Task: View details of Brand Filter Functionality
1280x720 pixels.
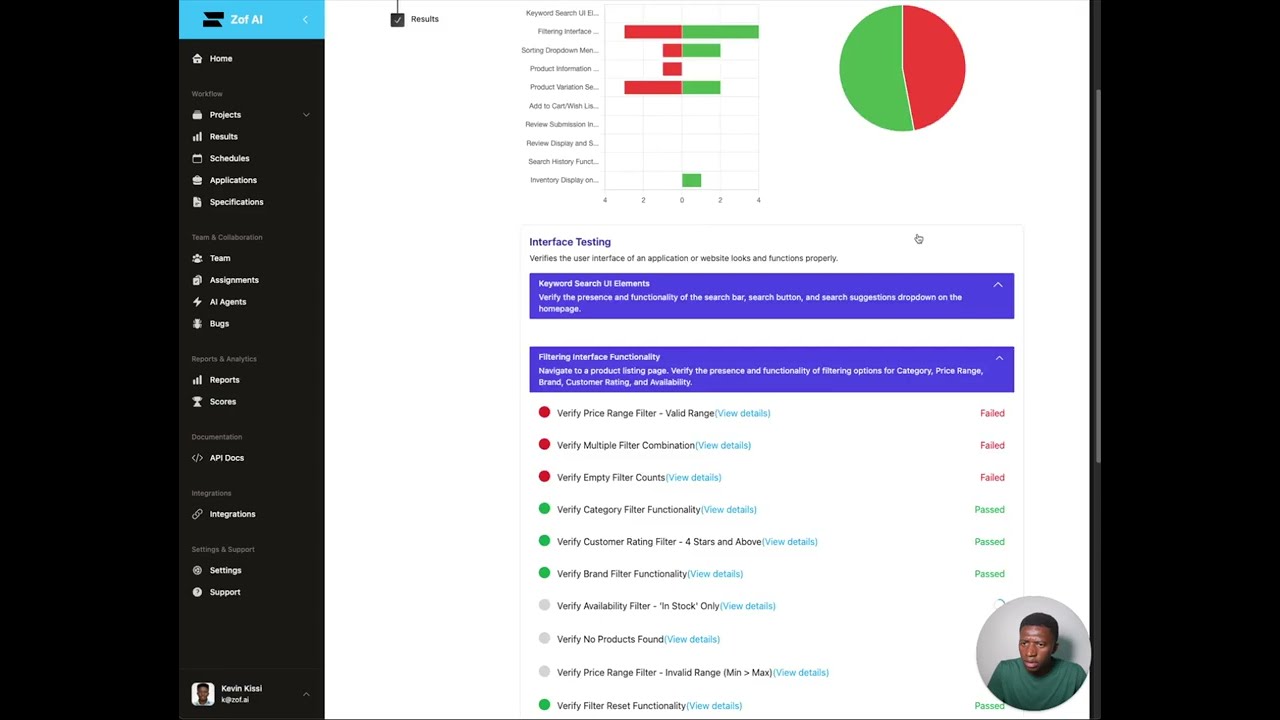Action: pos(715,573)
